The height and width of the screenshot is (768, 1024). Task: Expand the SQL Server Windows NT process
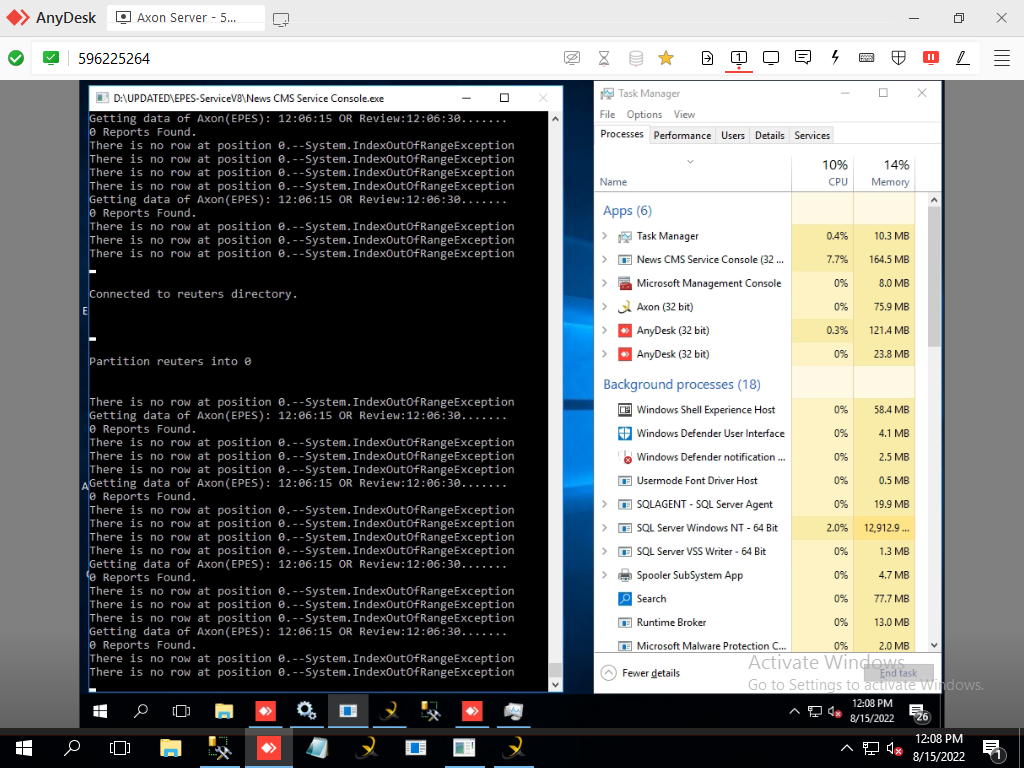605,528
